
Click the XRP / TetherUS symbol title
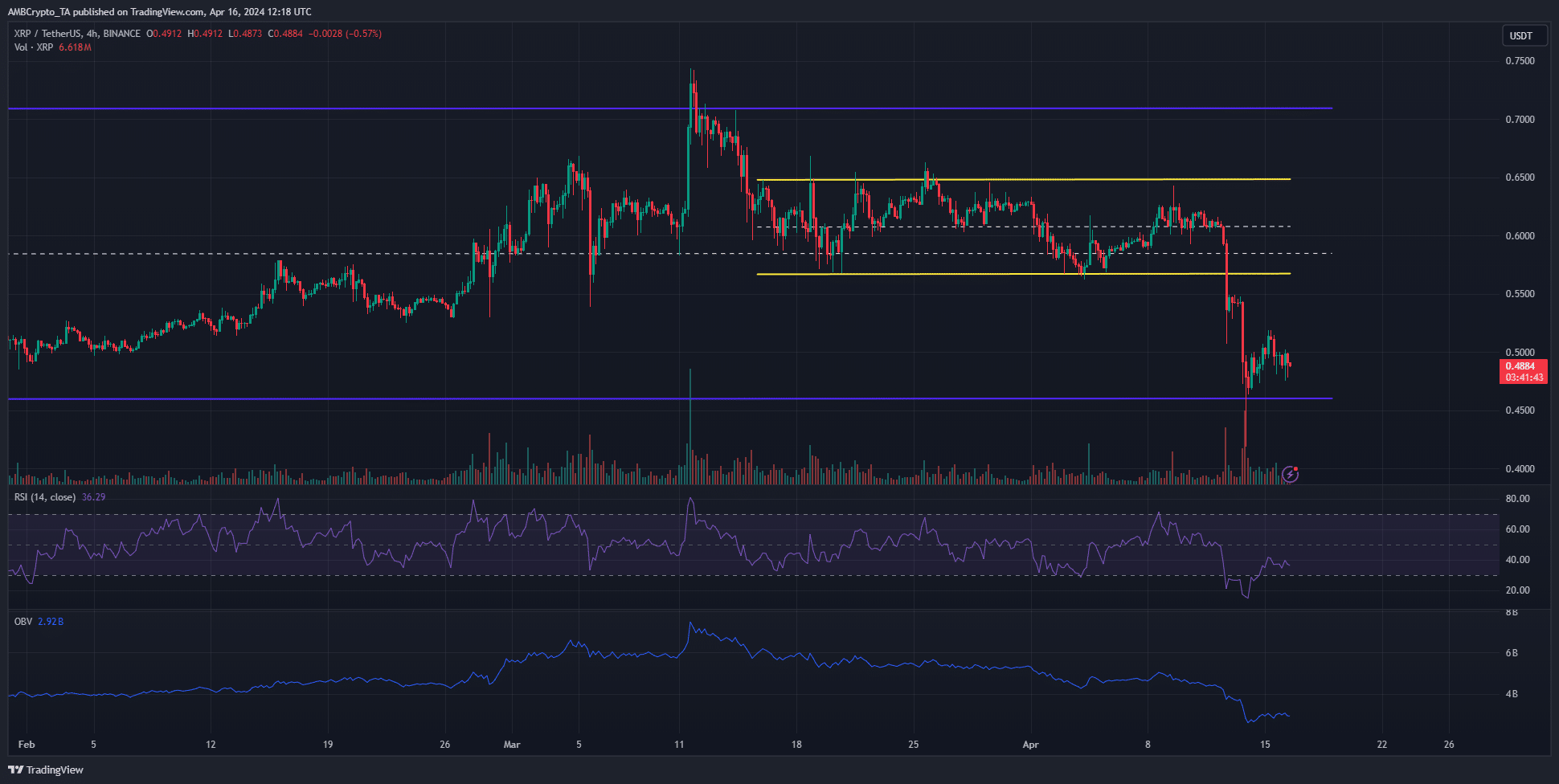point(77,34)
